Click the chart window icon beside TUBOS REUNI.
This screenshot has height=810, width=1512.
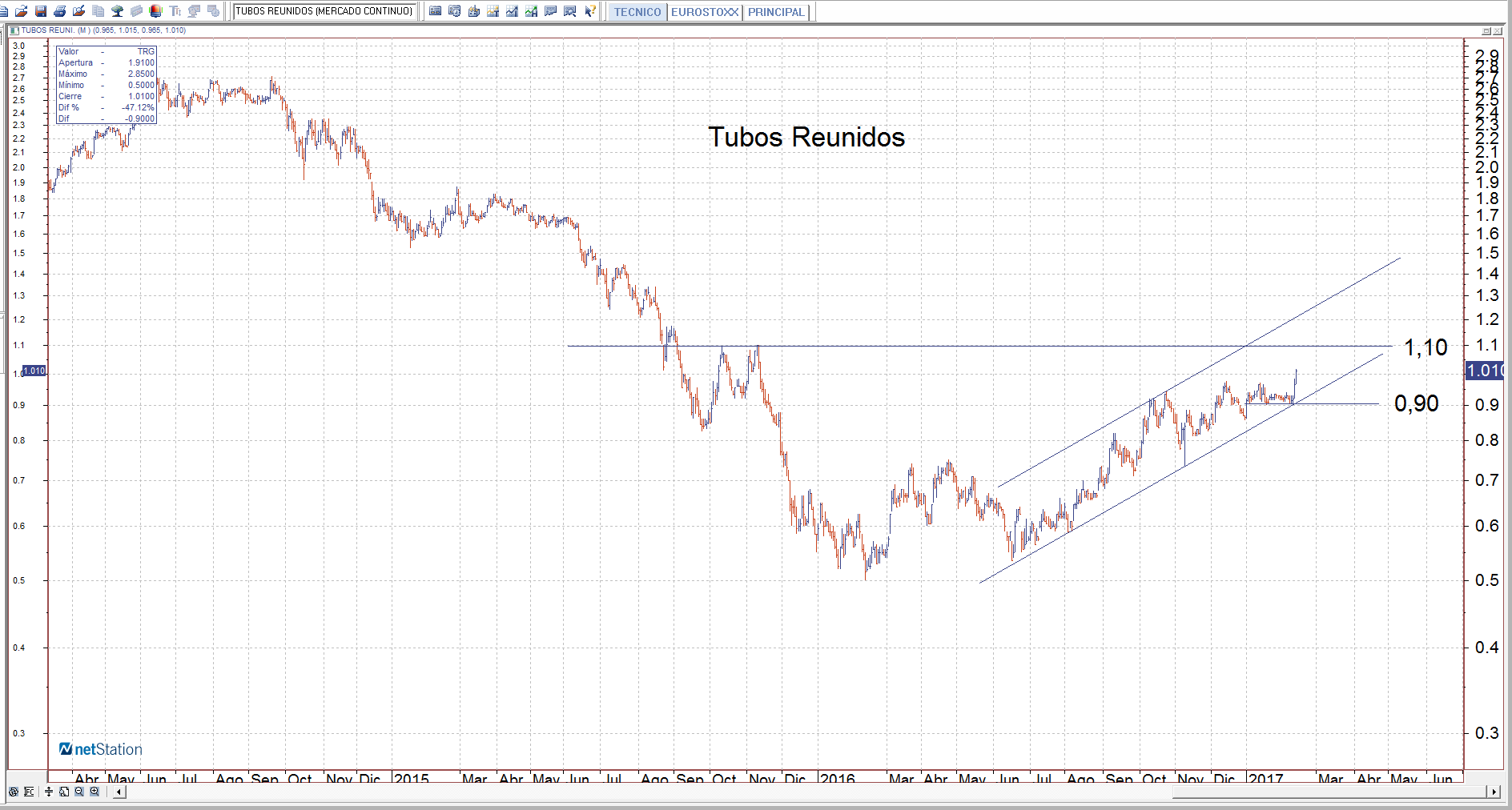point(14,30)
